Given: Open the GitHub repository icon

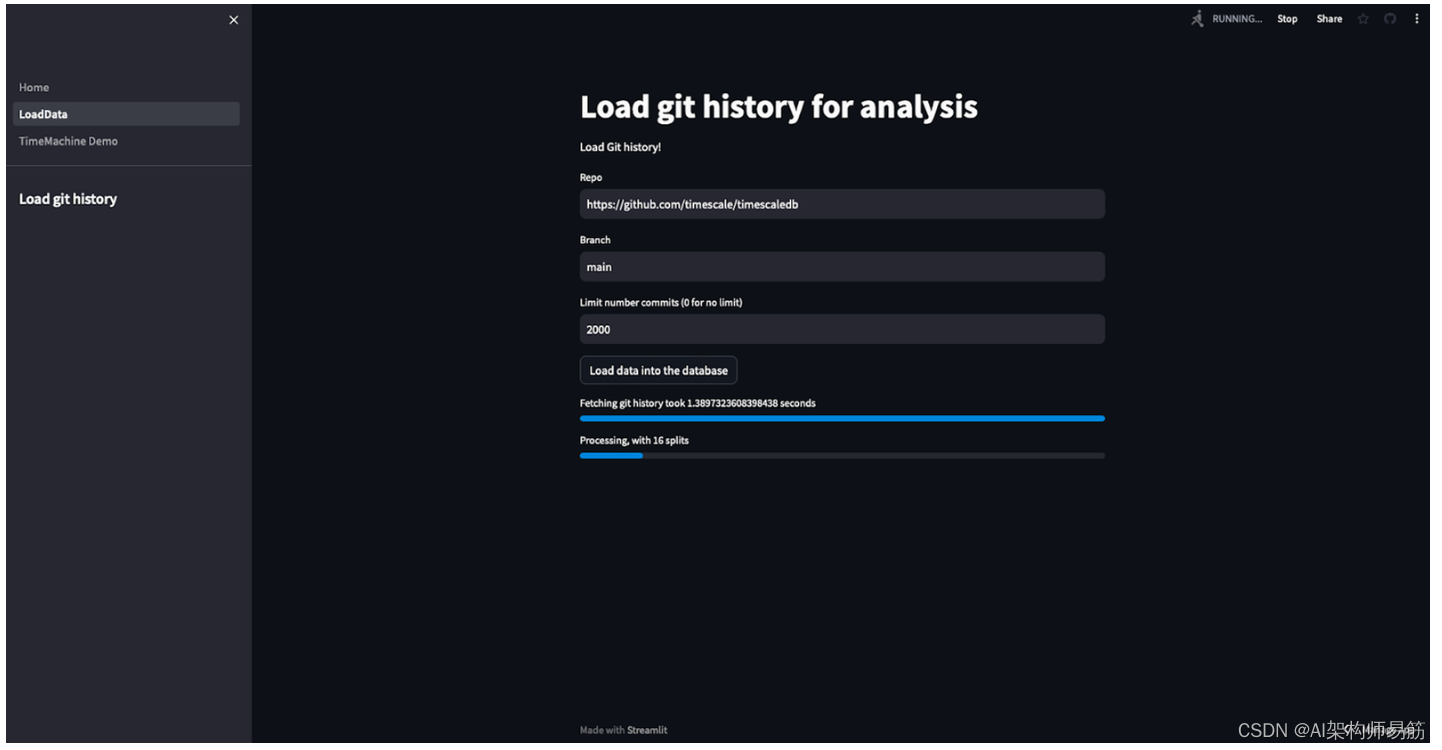Looking at the screenshot, I should tap(1390, 19).
